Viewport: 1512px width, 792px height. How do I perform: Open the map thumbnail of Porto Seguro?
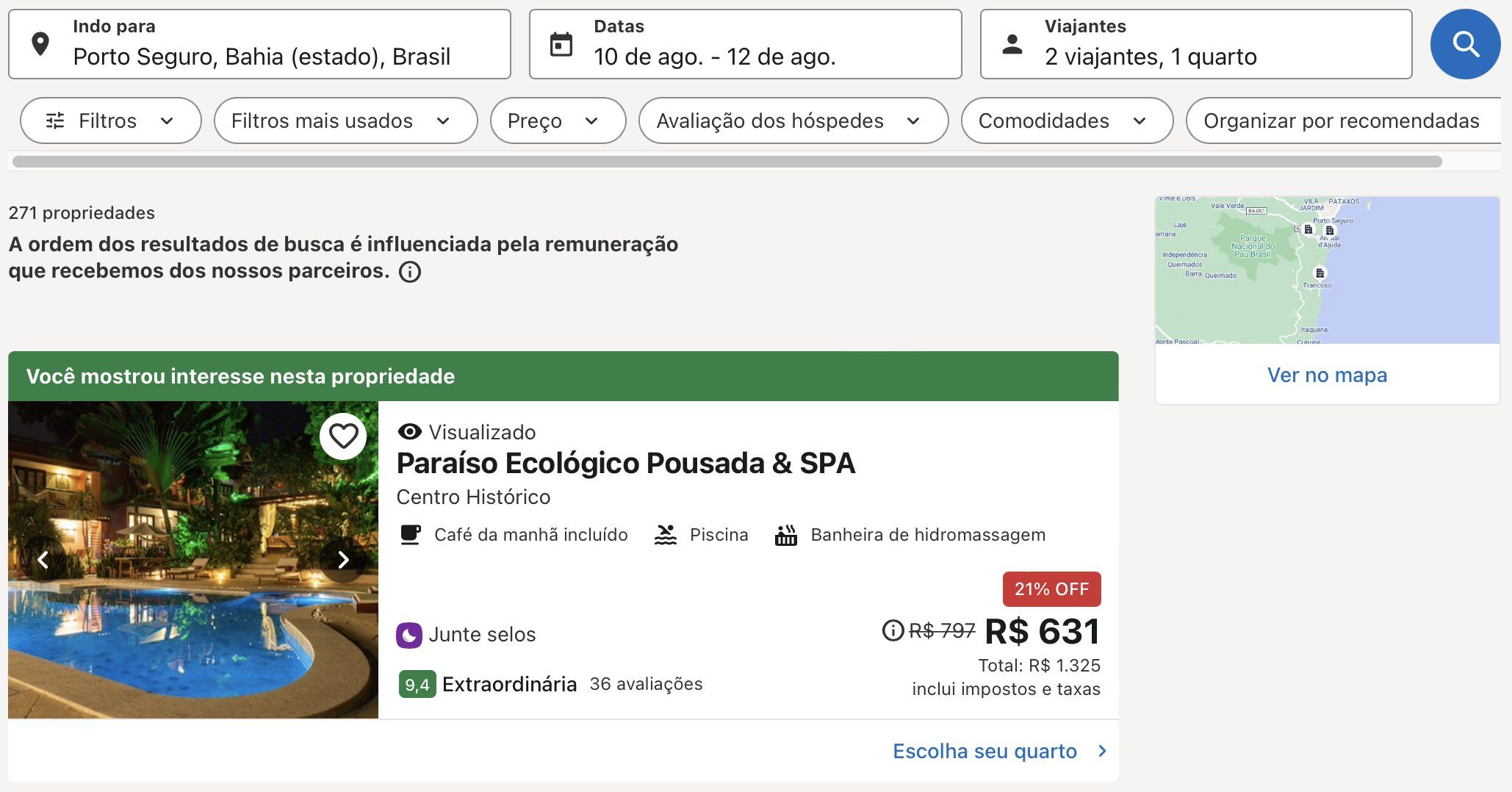pos(1327,270)
